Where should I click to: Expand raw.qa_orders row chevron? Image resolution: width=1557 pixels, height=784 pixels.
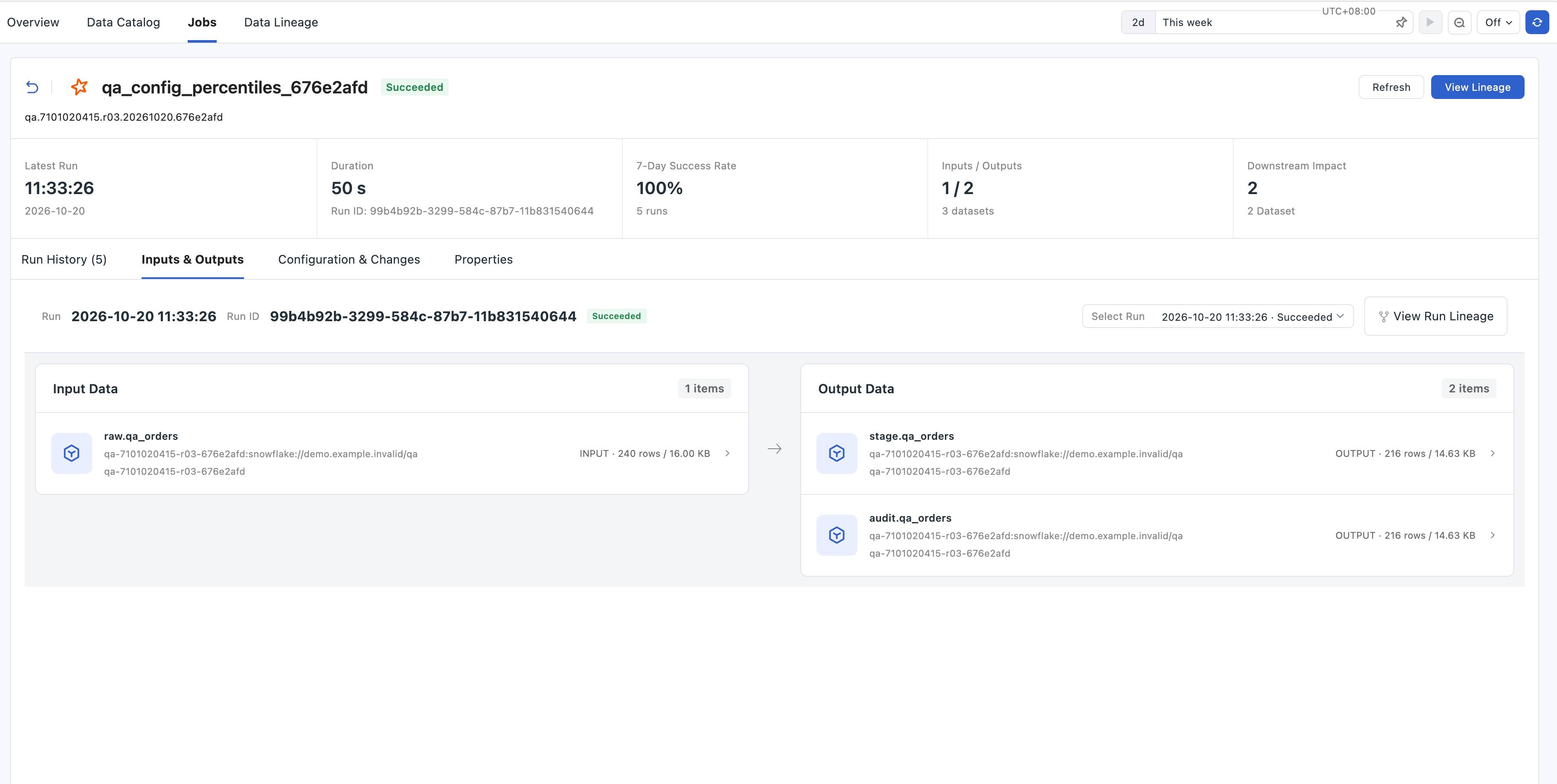tap(727, 453)
